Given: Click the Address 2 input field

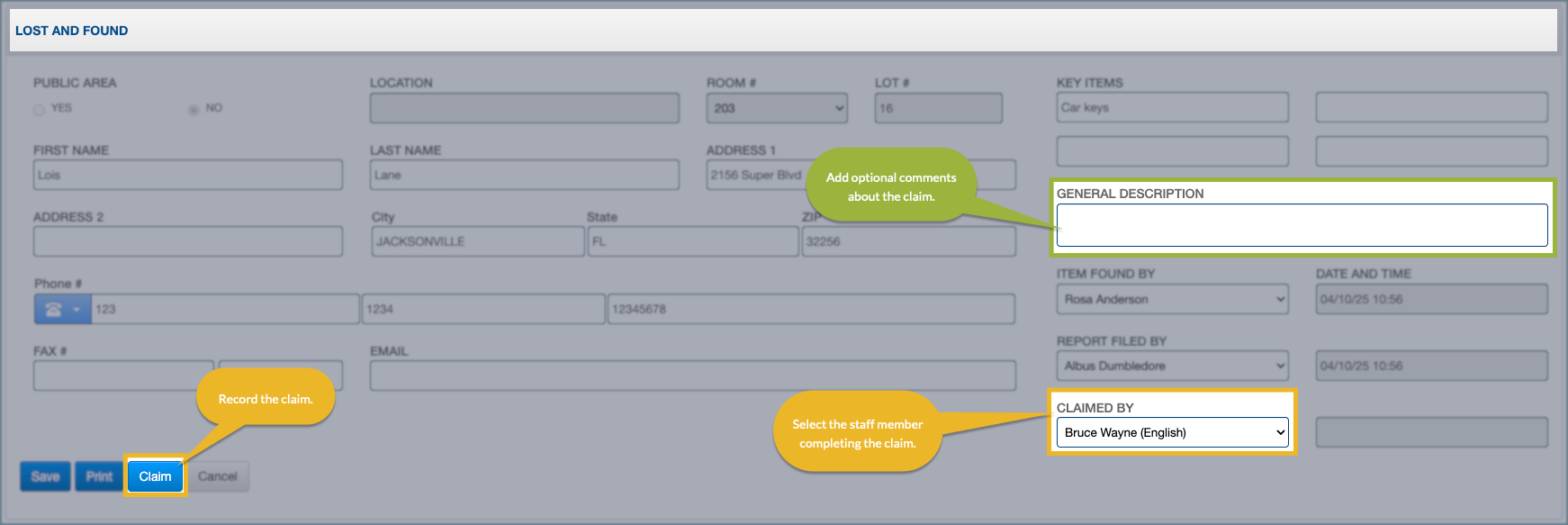Looking at the screenshot, I should pos(187,241).
